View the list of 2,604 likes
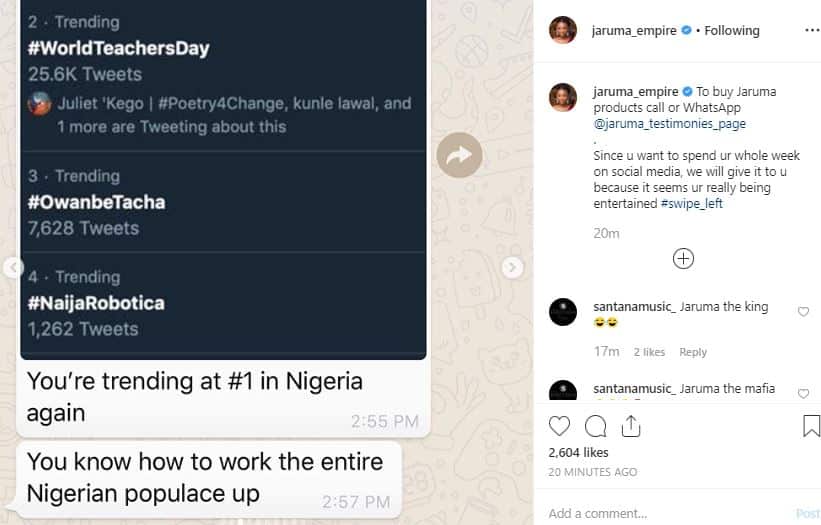This screenshot has height=525, width=821. coord(580,453)
